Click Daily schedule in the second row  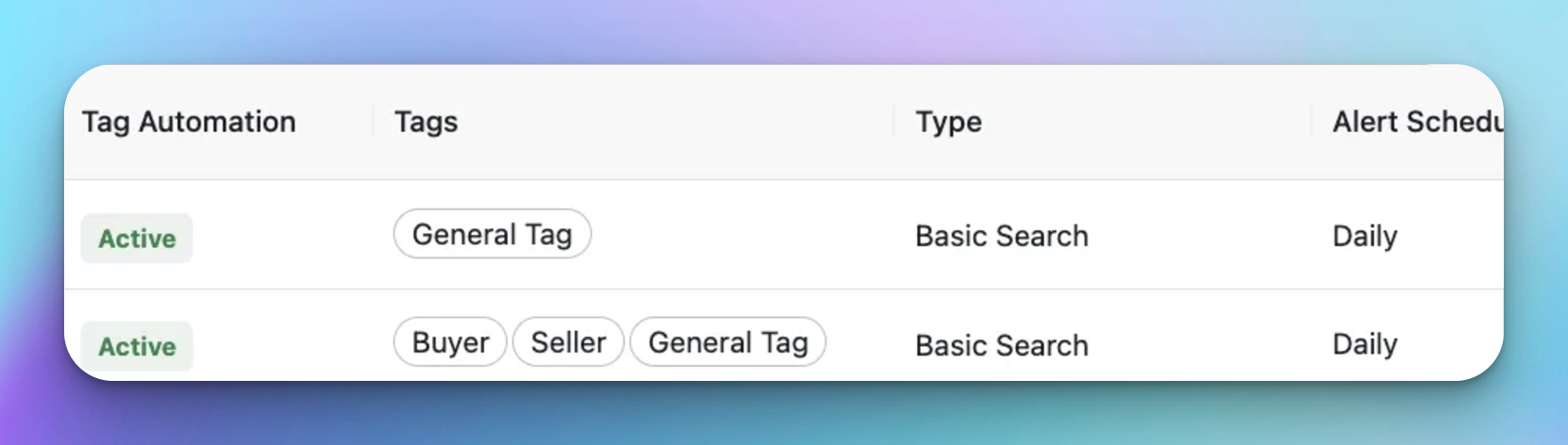[x=1364, y=344]
